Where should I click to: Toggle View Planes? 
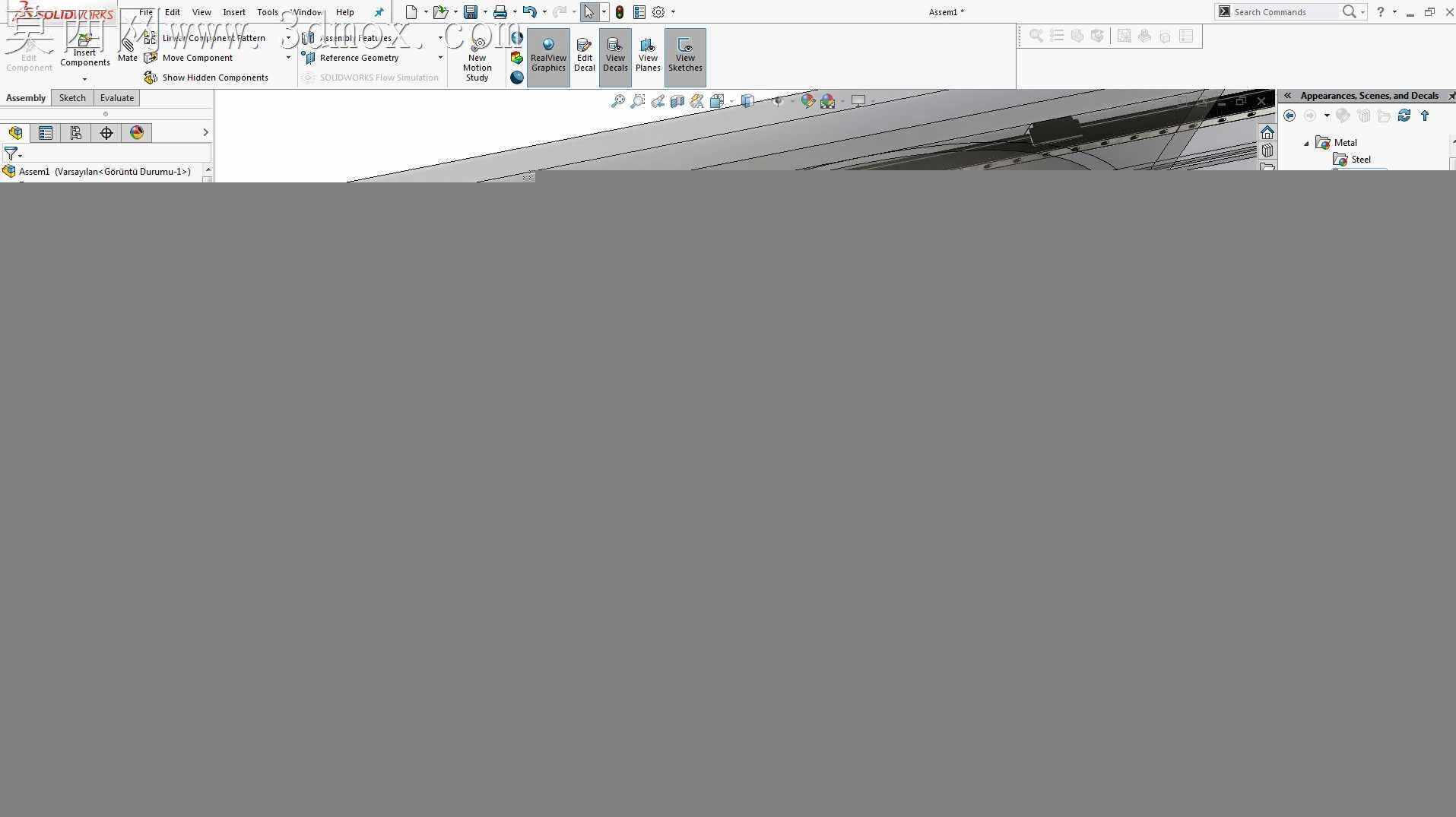coord(648,57)
